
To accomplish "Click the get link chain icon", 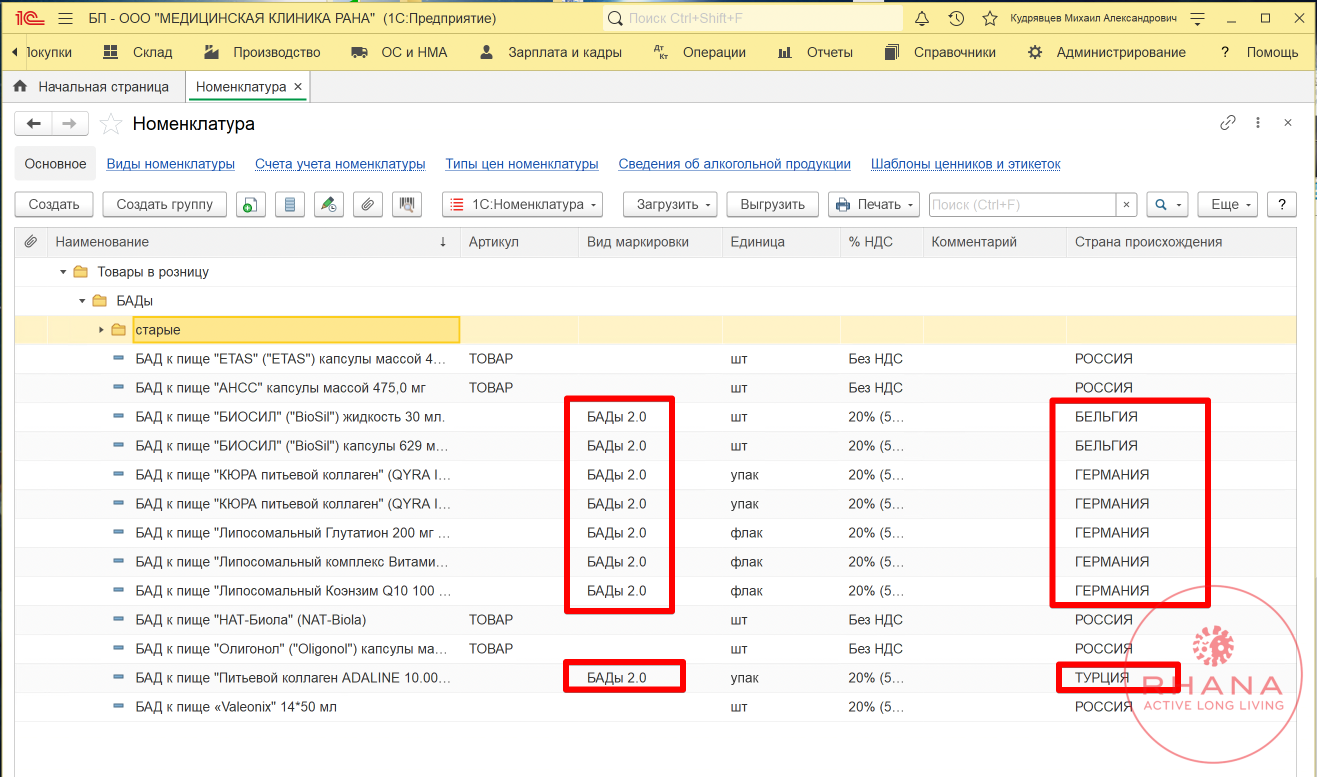I will pyautogui.click(x=1228, y=123).
